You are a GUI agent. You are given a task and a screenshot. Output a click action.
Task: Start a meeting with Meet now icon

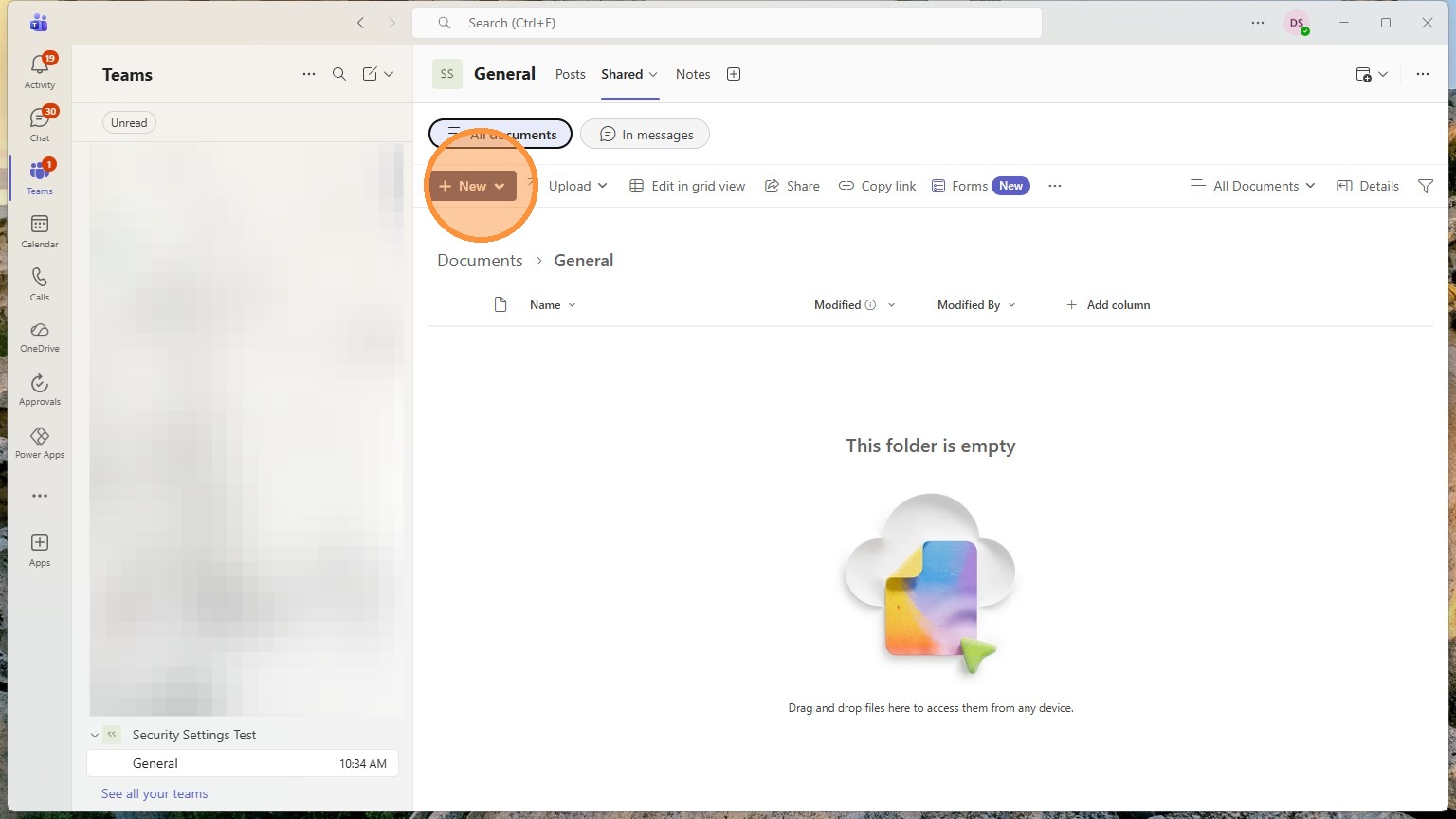point(1363,74)
